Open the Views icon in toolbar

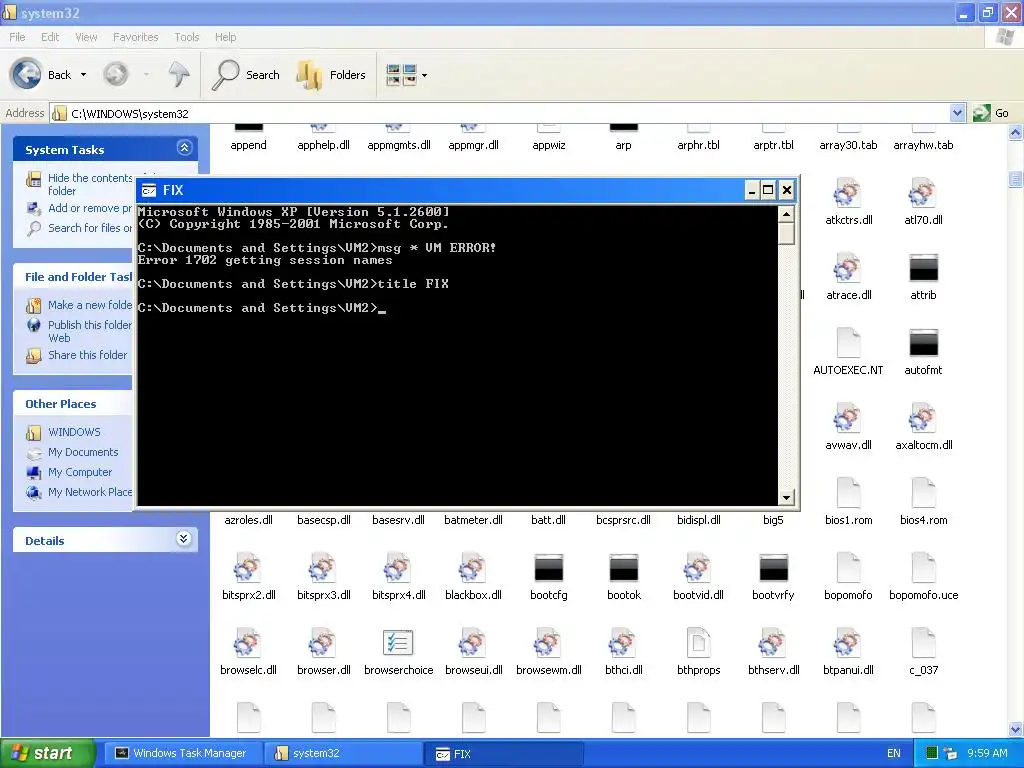pyautogui.click(x=401, y=74)
